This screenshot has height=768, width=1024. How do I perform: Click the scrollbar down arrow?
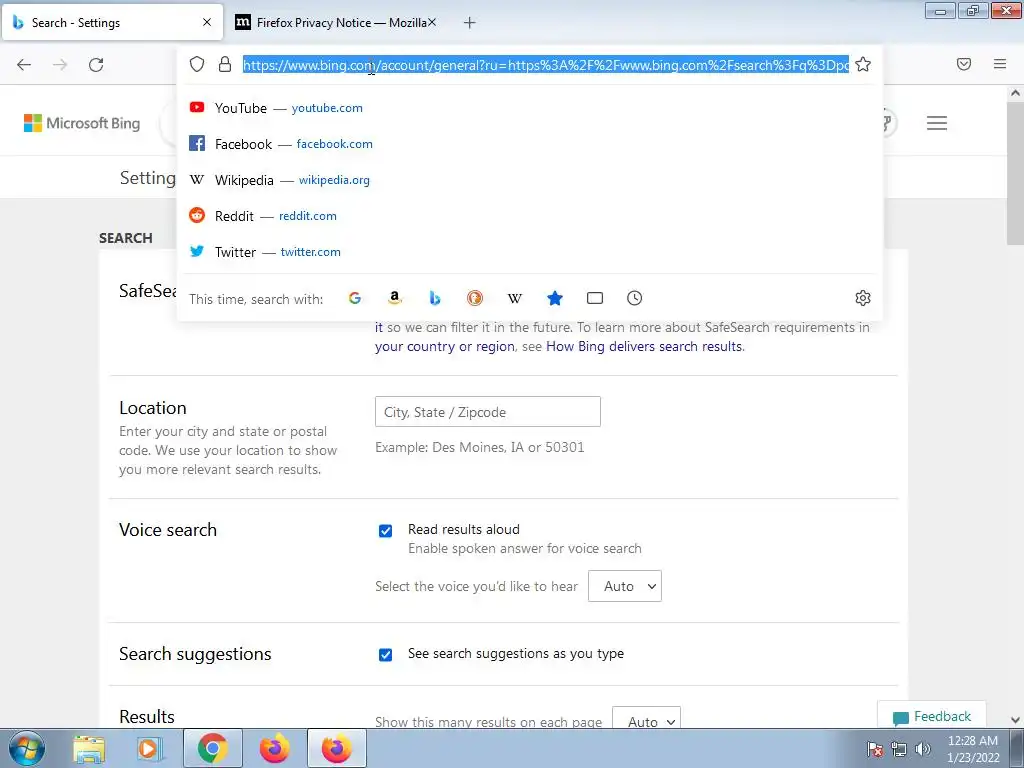click(x=1015, y=720)
